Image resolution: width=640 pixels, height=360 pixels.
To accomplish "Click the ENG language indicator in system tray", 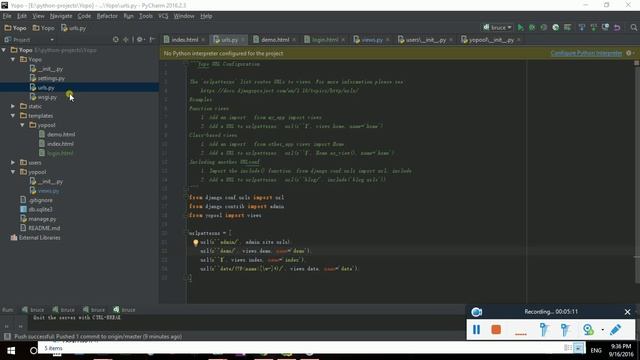I will (596, 350).
